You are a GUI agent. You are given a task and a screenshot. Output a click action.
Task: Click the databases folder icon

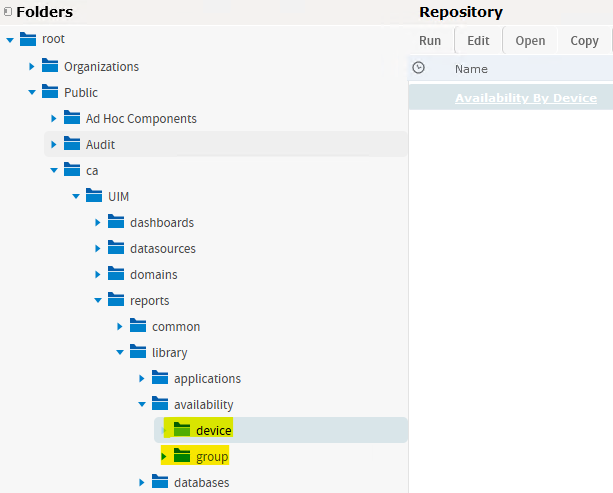pyautogui.click(x=160, y=483)
